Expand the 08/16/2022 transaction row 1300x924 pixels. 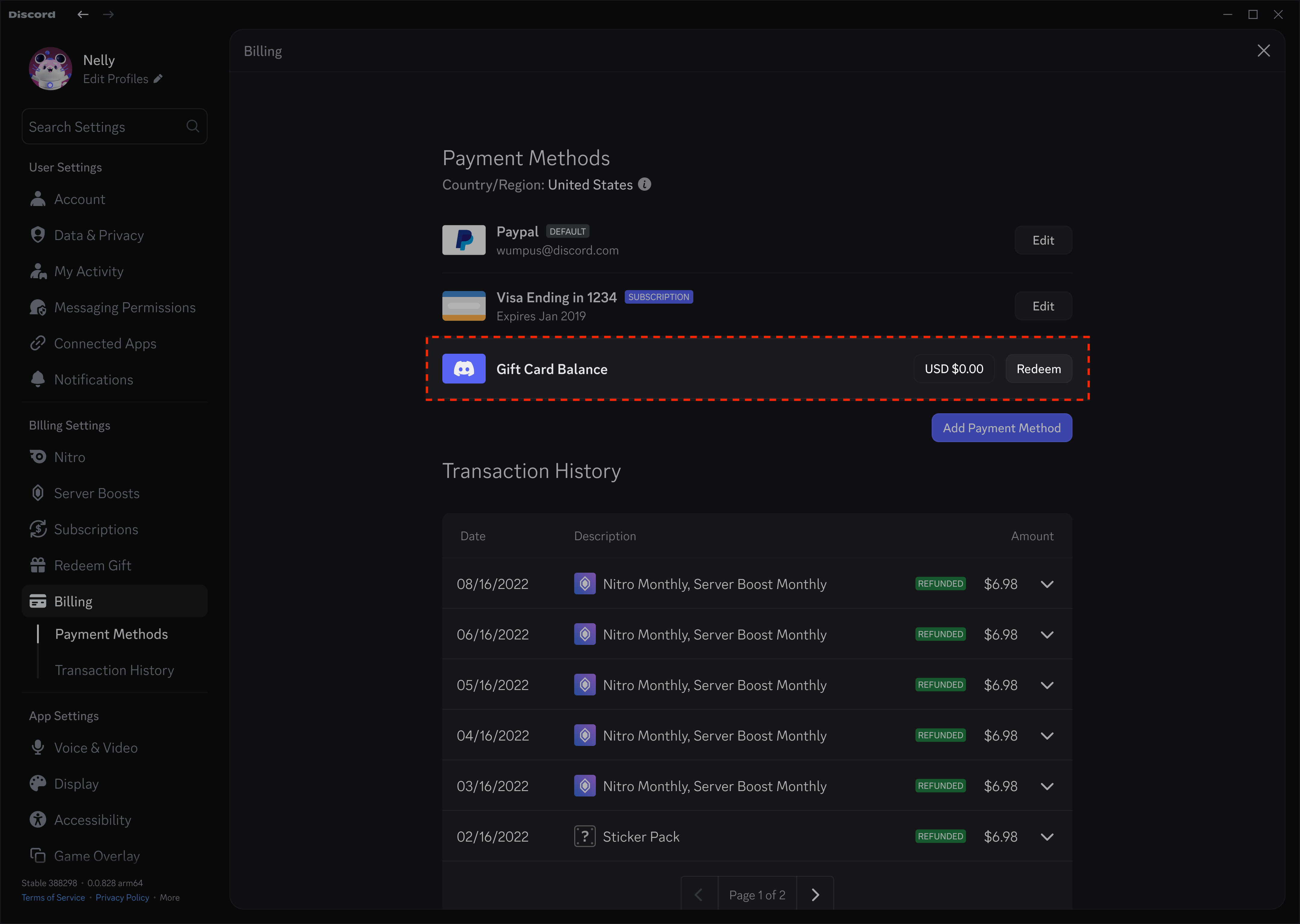[x=1047, y=584]
